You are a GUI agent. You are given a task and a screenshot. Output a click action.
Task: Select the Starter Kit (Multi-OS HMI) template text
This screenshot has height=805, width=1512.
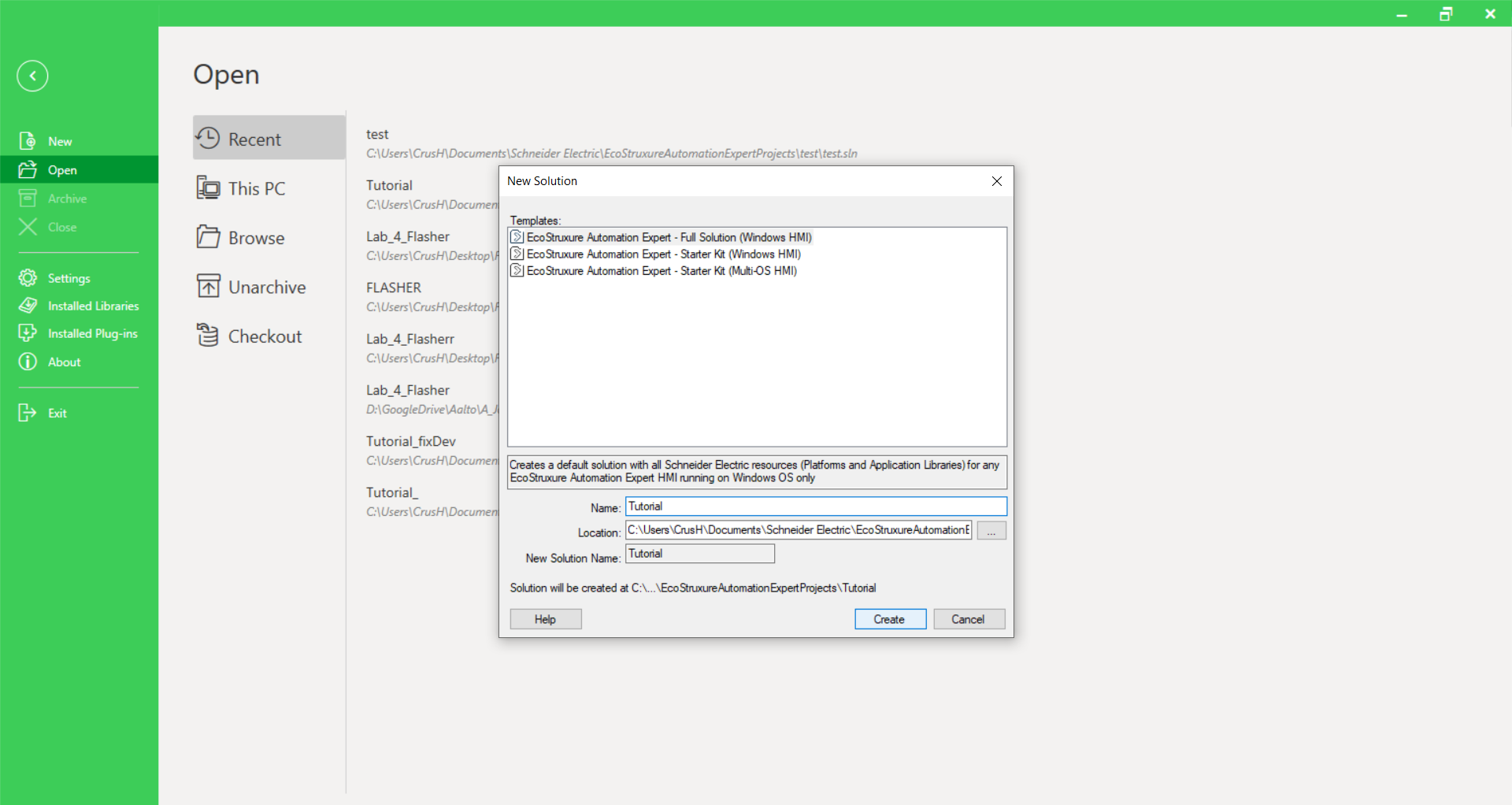coord(661,270)
